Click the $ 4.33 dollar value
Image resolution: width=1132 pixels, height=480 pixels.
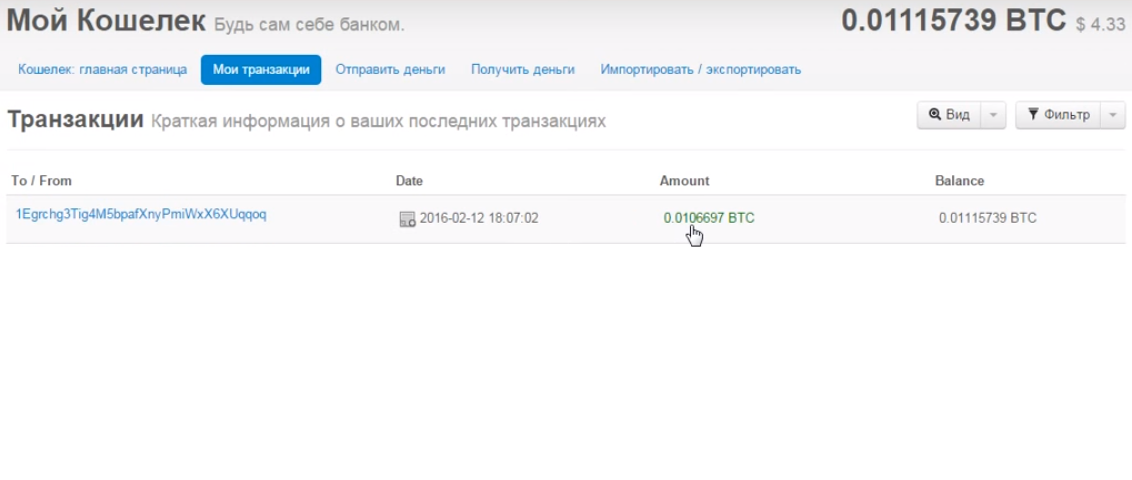click(x=1101, y=25)
